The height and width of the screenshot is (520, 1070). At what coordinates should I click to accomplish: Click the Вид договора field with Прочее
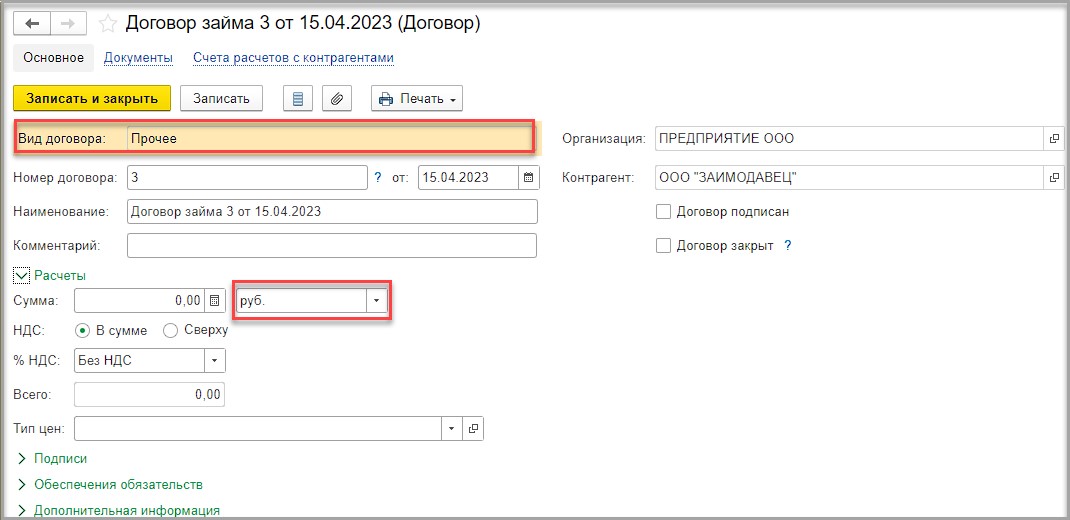pyautogui.click(x=330, y=139)
